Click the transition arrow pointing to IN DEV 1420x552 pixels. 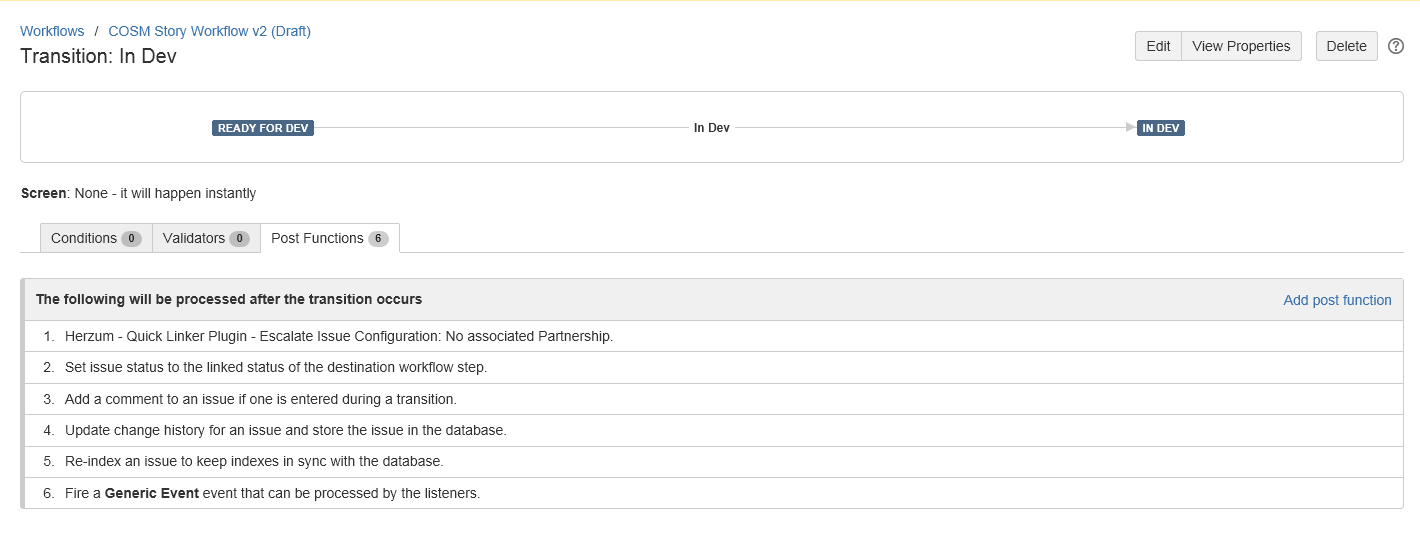pos(1130,128)
